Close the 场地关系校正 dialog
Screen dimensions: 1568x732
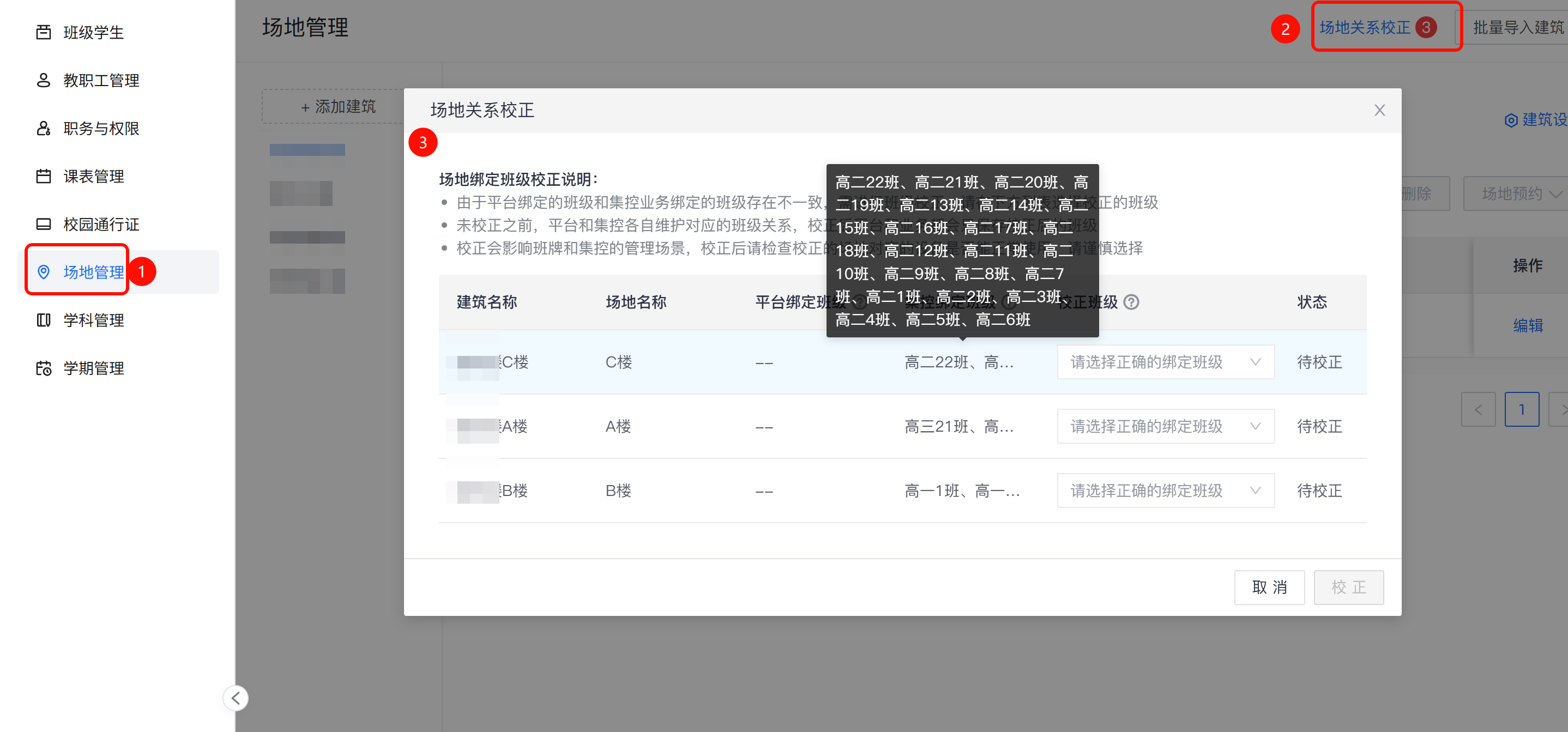[x=1379, y=110]
